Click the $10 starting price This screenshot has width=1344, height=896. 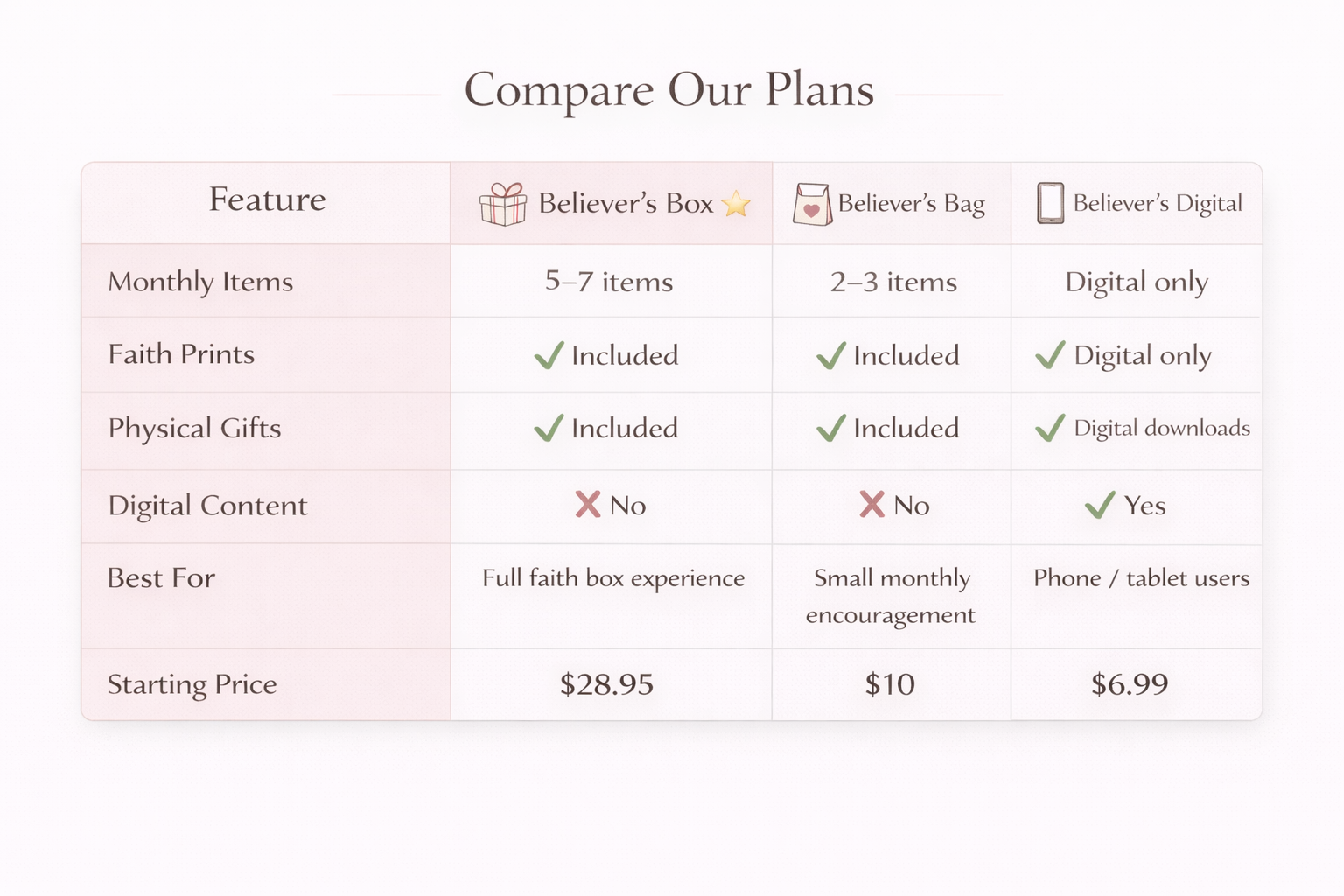[x=890, y=684]
